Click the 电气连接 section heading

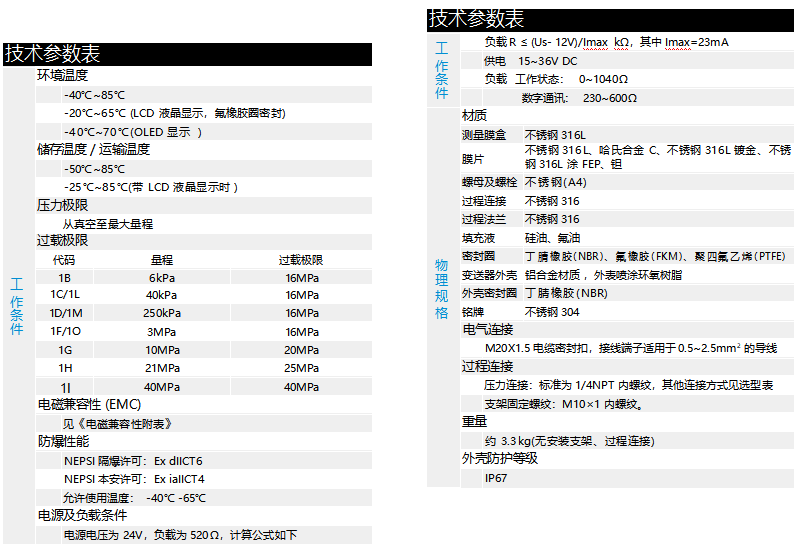(487, 329)
